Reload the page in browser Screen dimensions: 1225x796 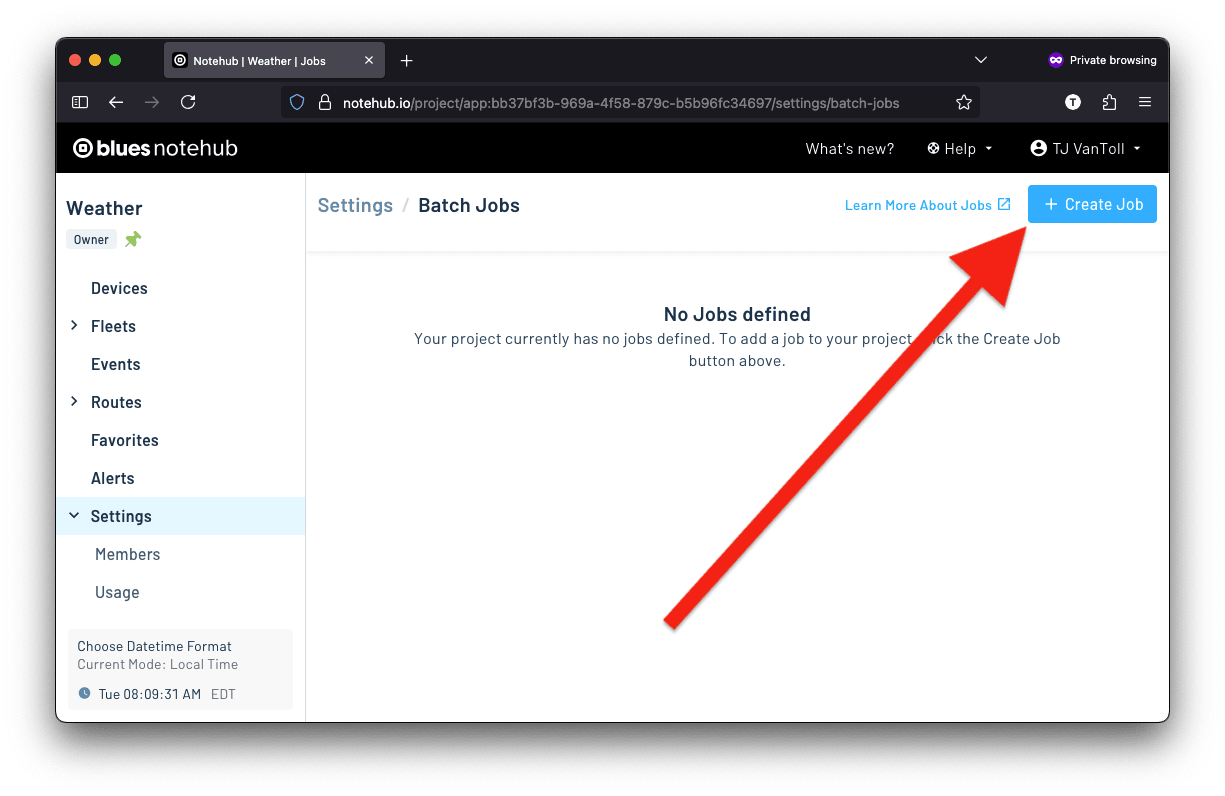188,102
